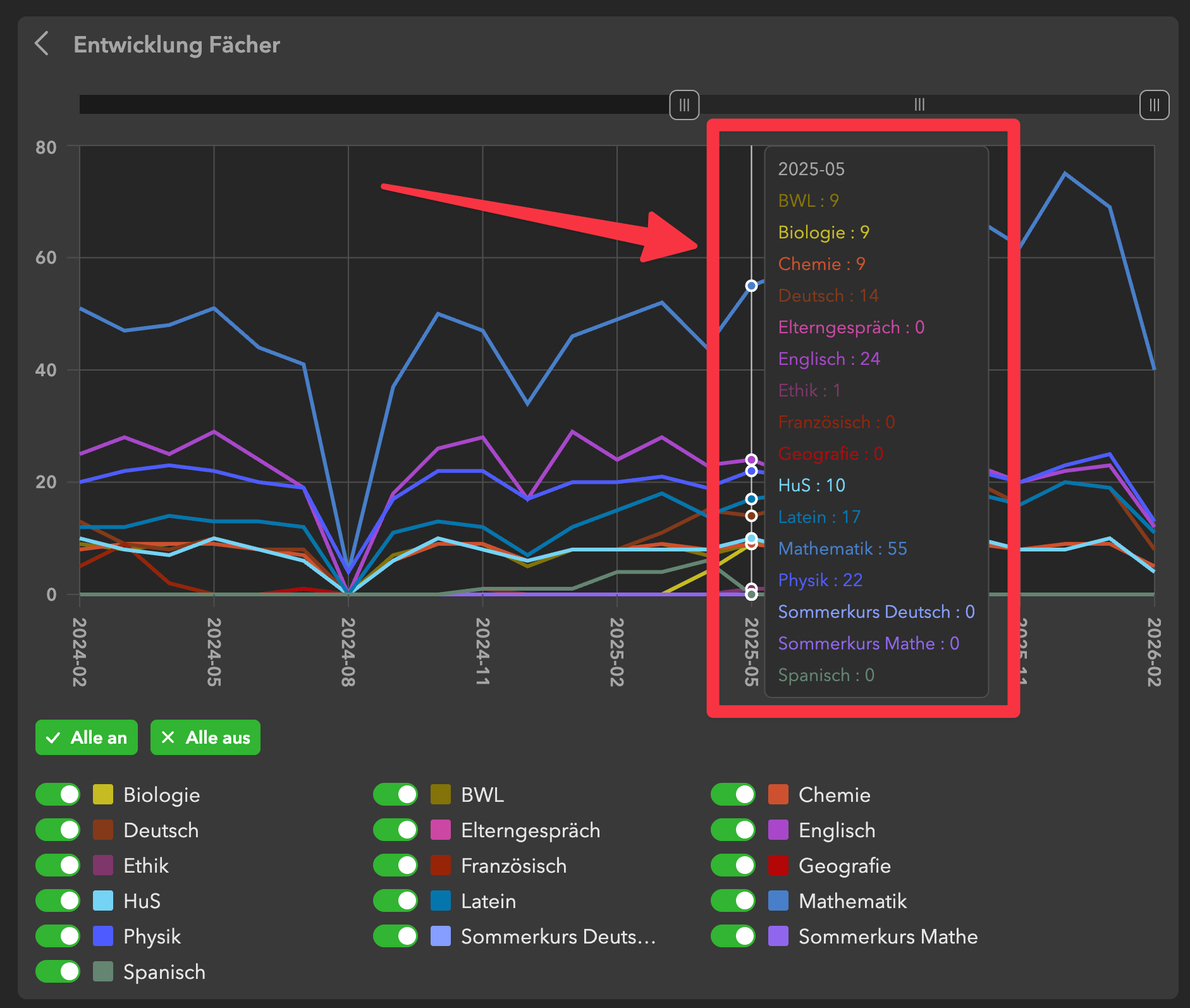The width and height of the screenshot is (1190, 1008).
Task: Click the red Geografie color swatch
Action: point(778,865)
